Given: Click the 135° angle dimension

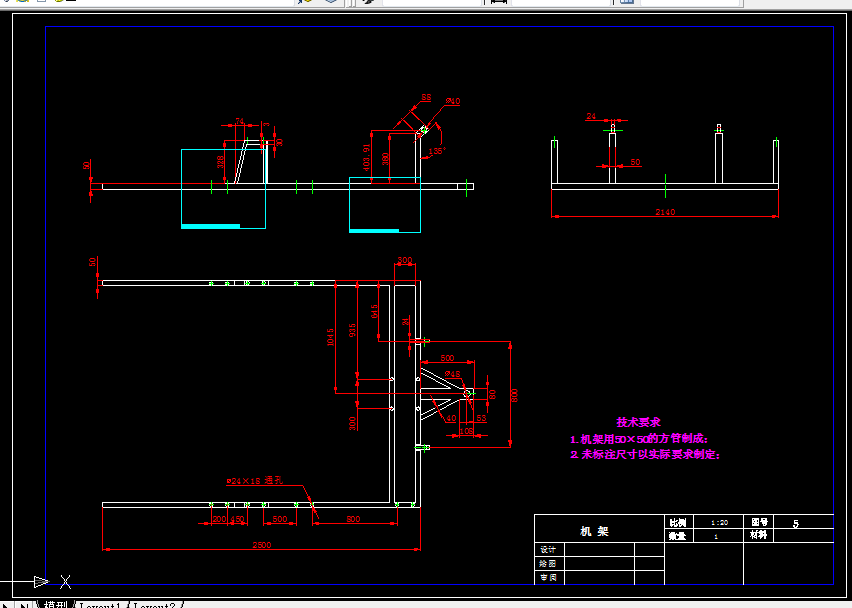Looking at the screenshot, I should (x=437, y=151).
